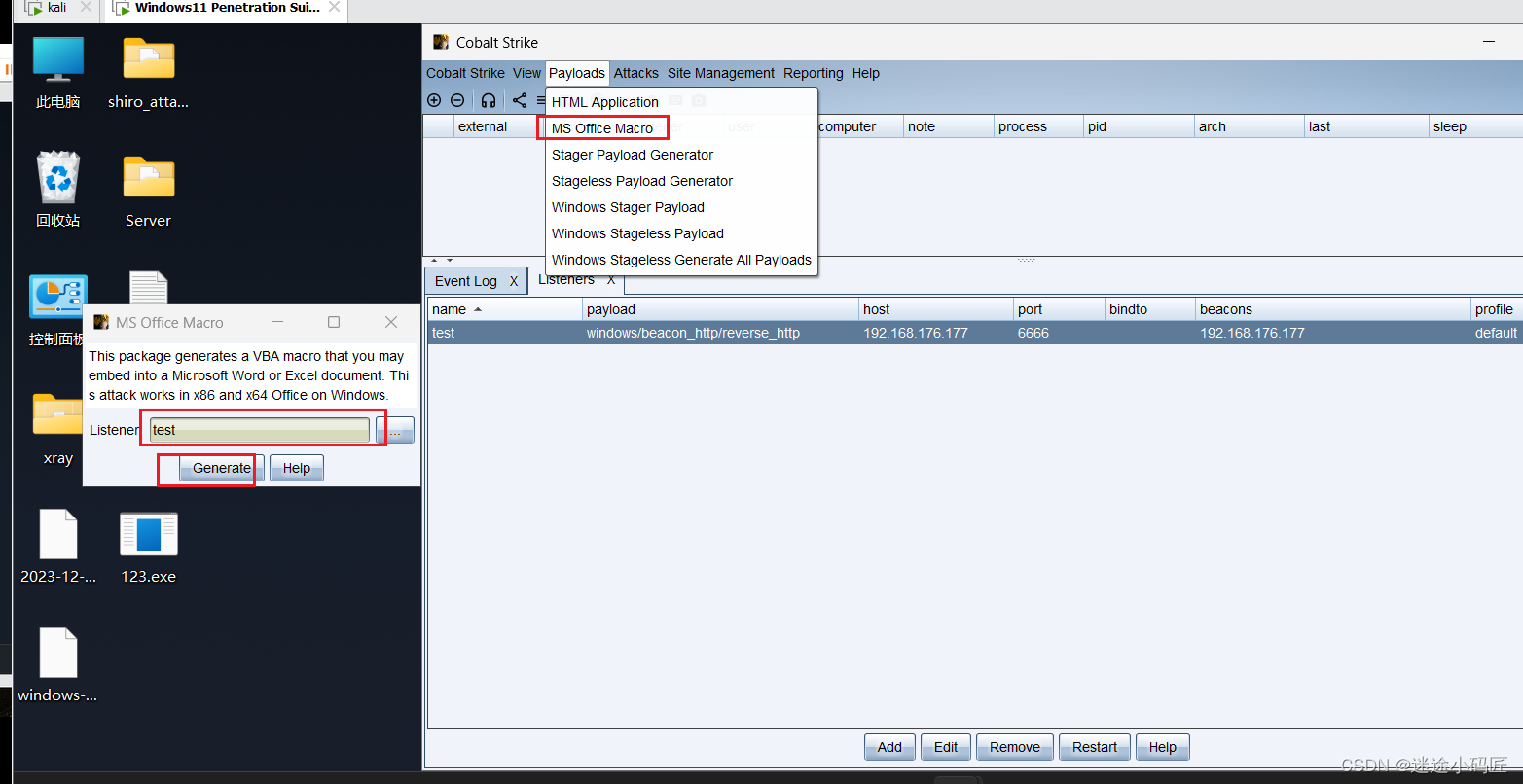Open the Attacks menu
The image size is (1523, 784).
[x=636, y=73]
